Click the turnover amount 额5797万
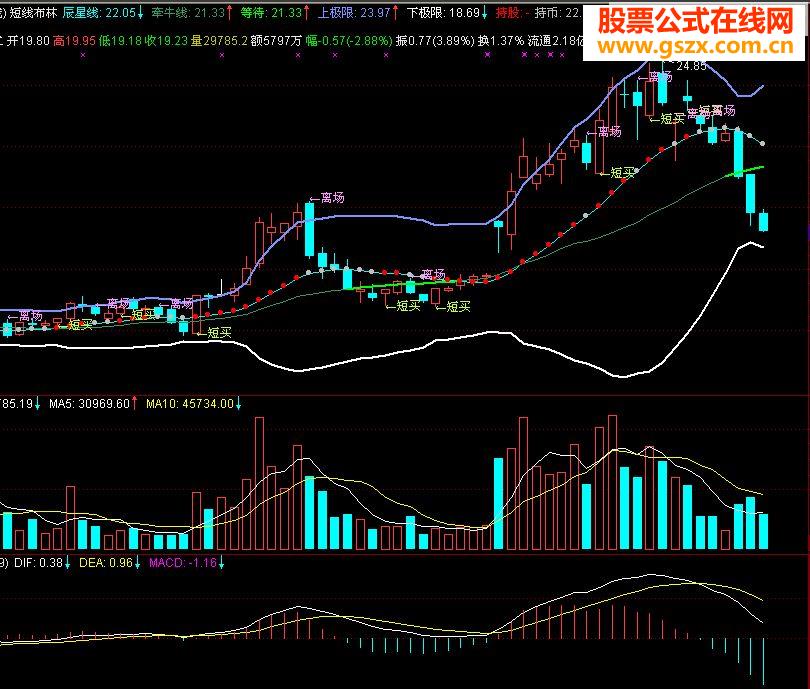 276,40
